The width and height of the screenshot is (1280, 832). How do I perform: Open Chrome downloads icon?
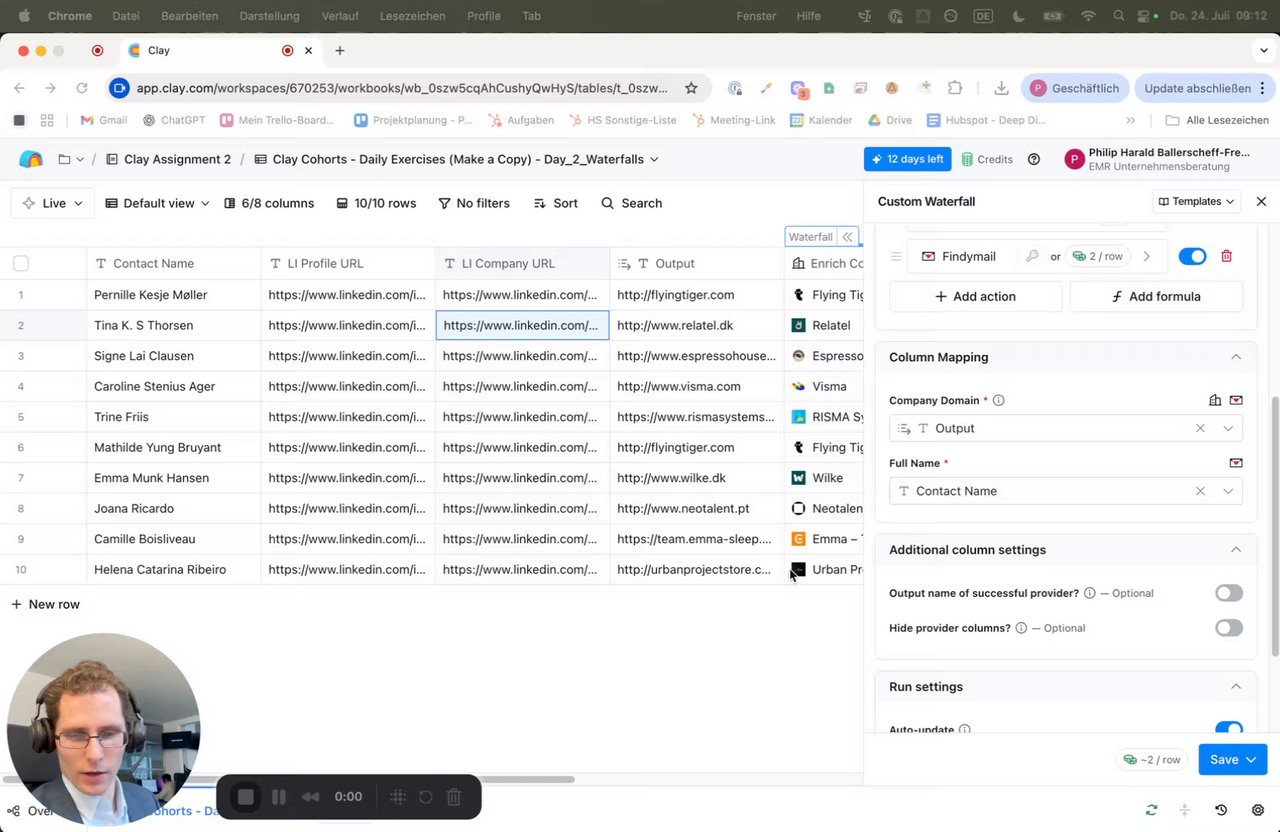(1000, 88)
